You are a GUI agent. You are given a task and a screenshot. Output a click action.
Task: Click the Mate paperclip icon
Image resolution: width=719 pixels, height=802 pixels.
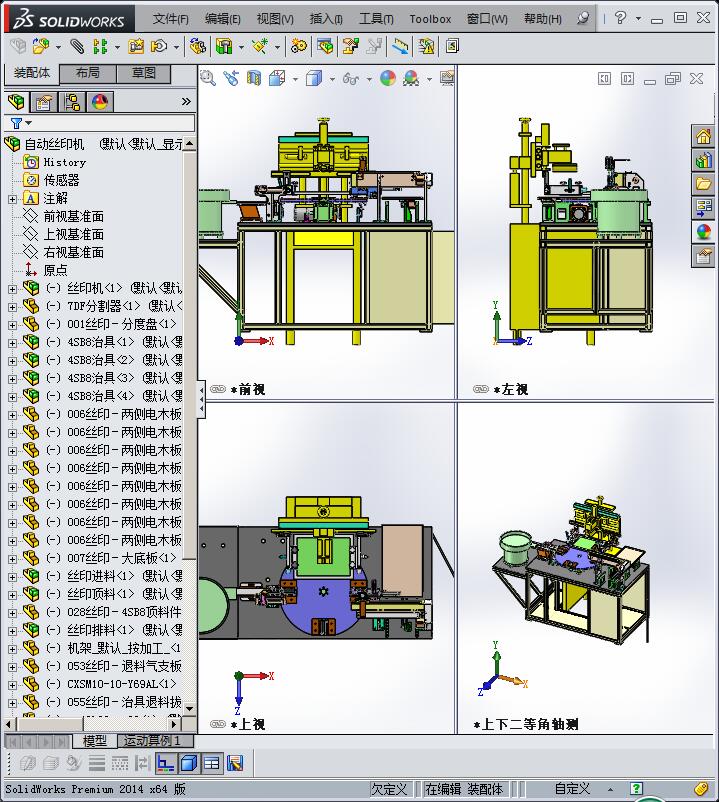pos(77,47)
